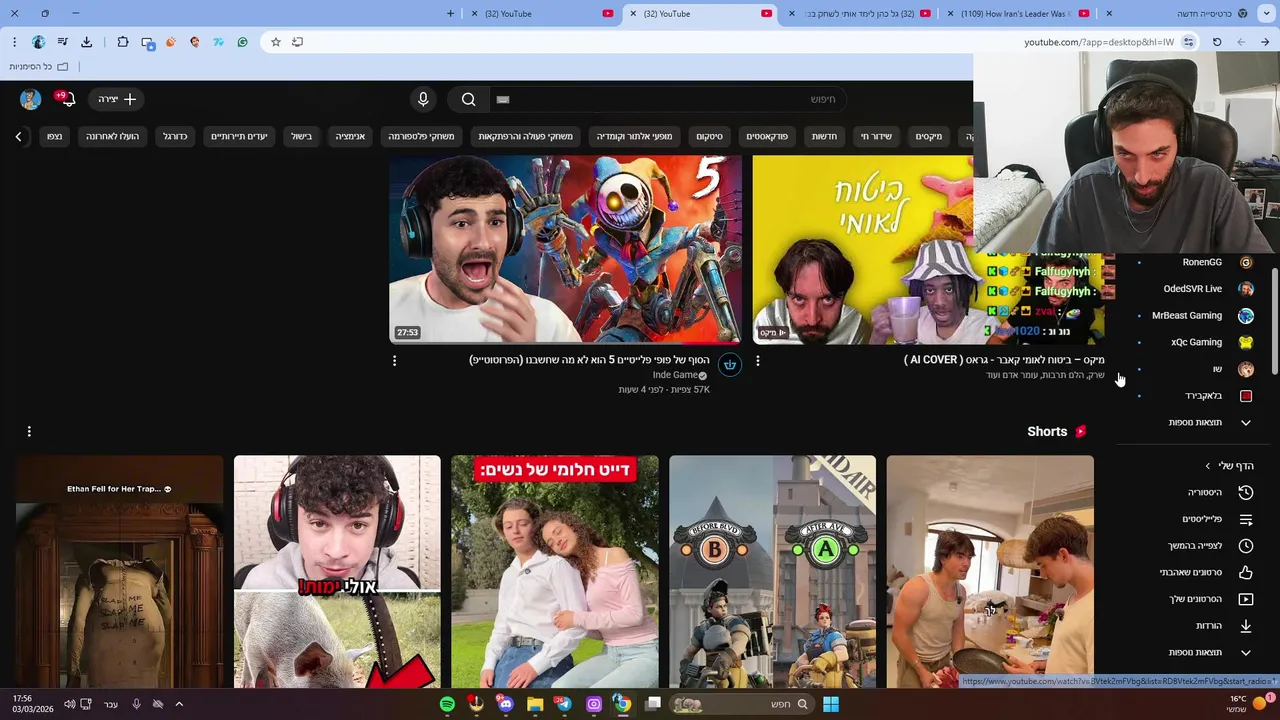Image resolution: width=1280 pixels, height=720 pixels.
Task: Open the Inde Game channel link
Action: point(675,375)
